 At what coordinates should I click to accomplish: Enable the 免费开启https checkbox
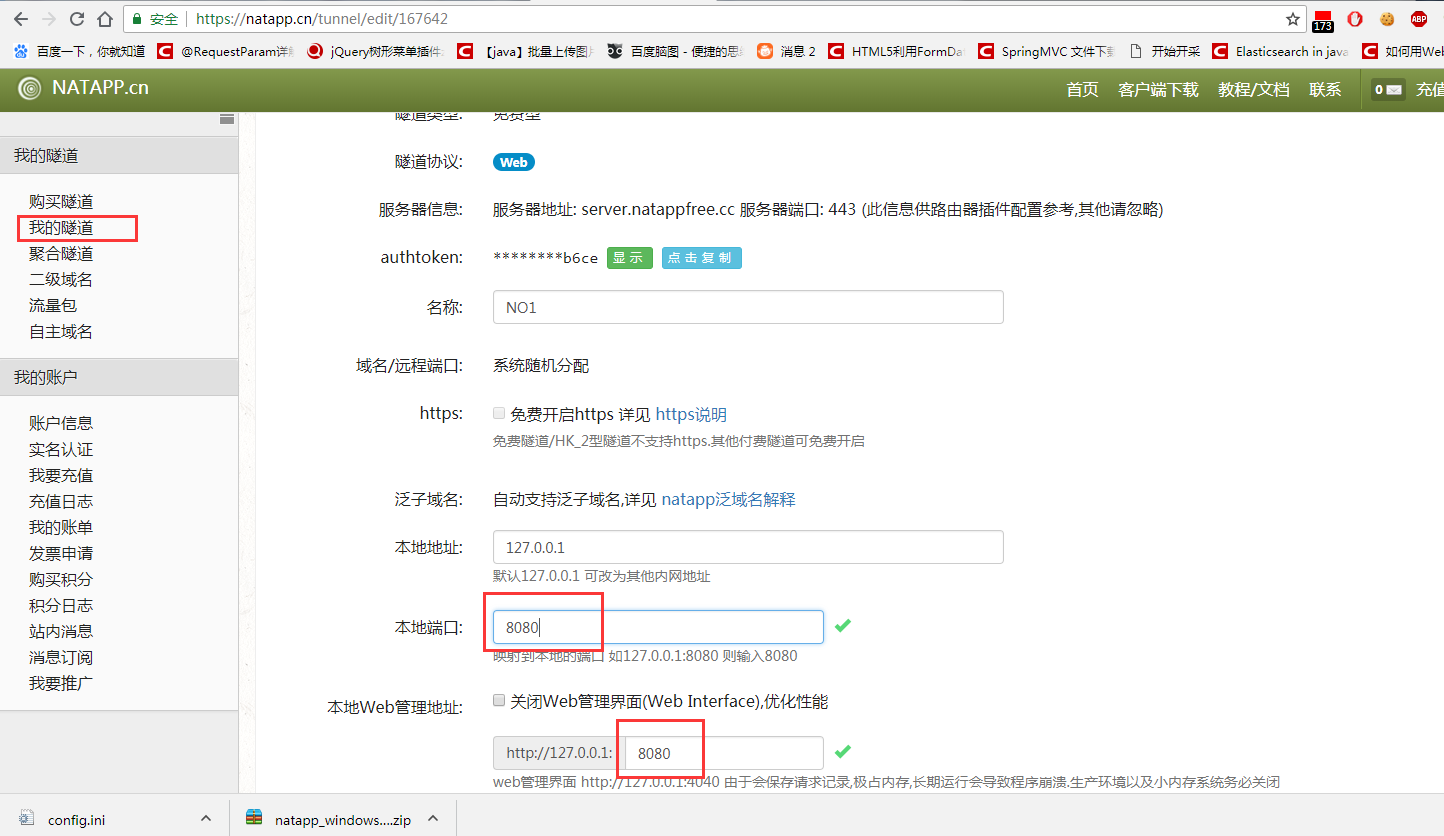499,413
